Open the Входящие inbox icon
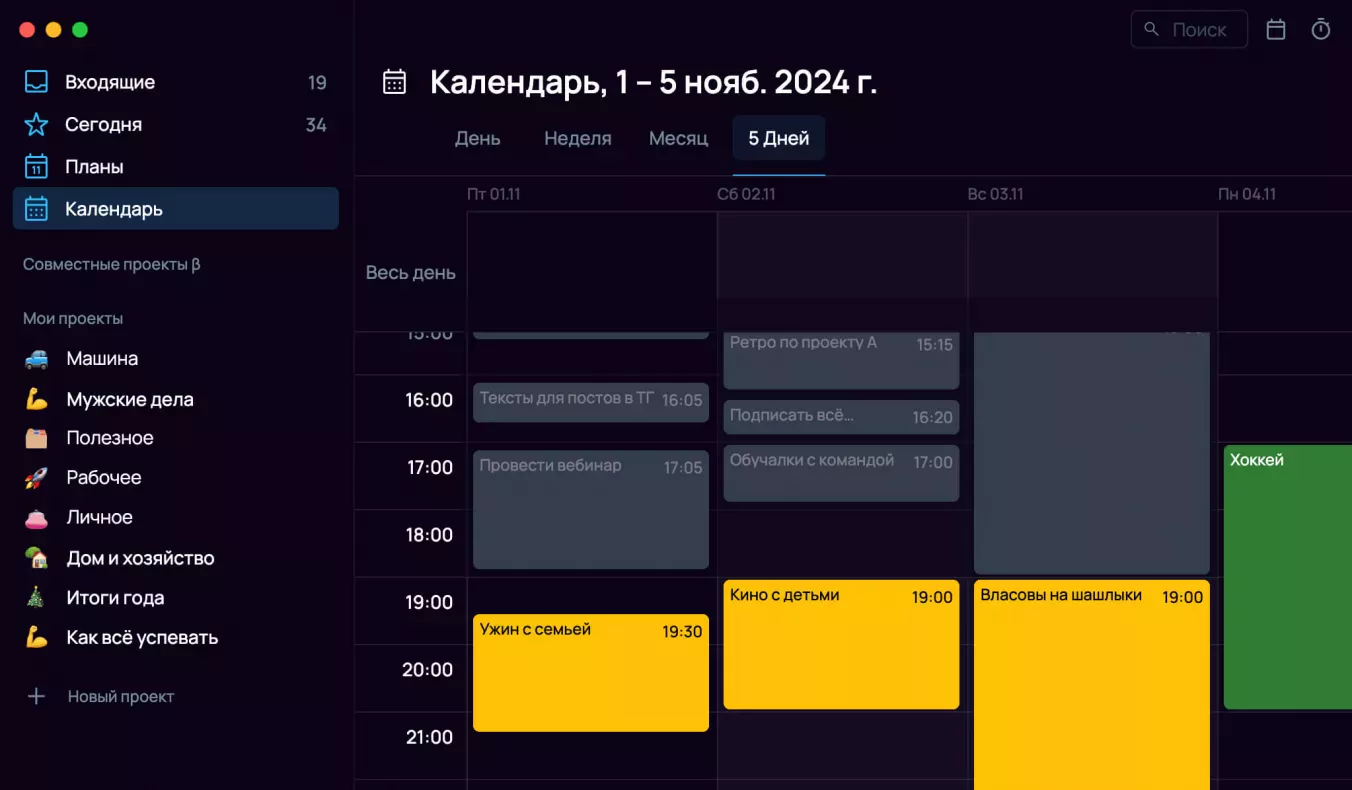1352x790 pixels. pos(36,82)
